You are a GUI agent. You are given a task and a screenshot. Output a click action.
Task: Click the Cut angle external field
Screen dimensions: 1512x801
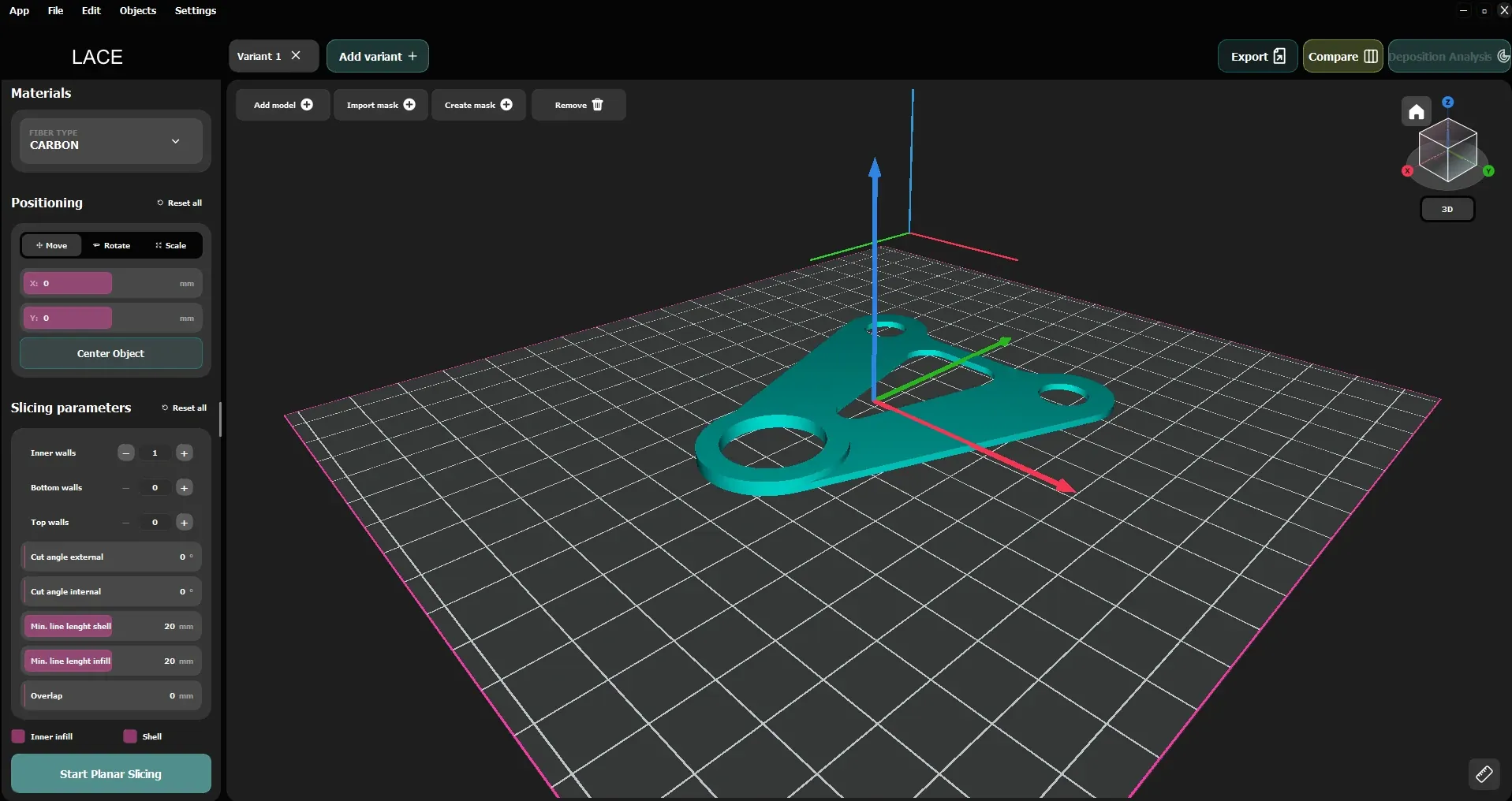[111, 557]
